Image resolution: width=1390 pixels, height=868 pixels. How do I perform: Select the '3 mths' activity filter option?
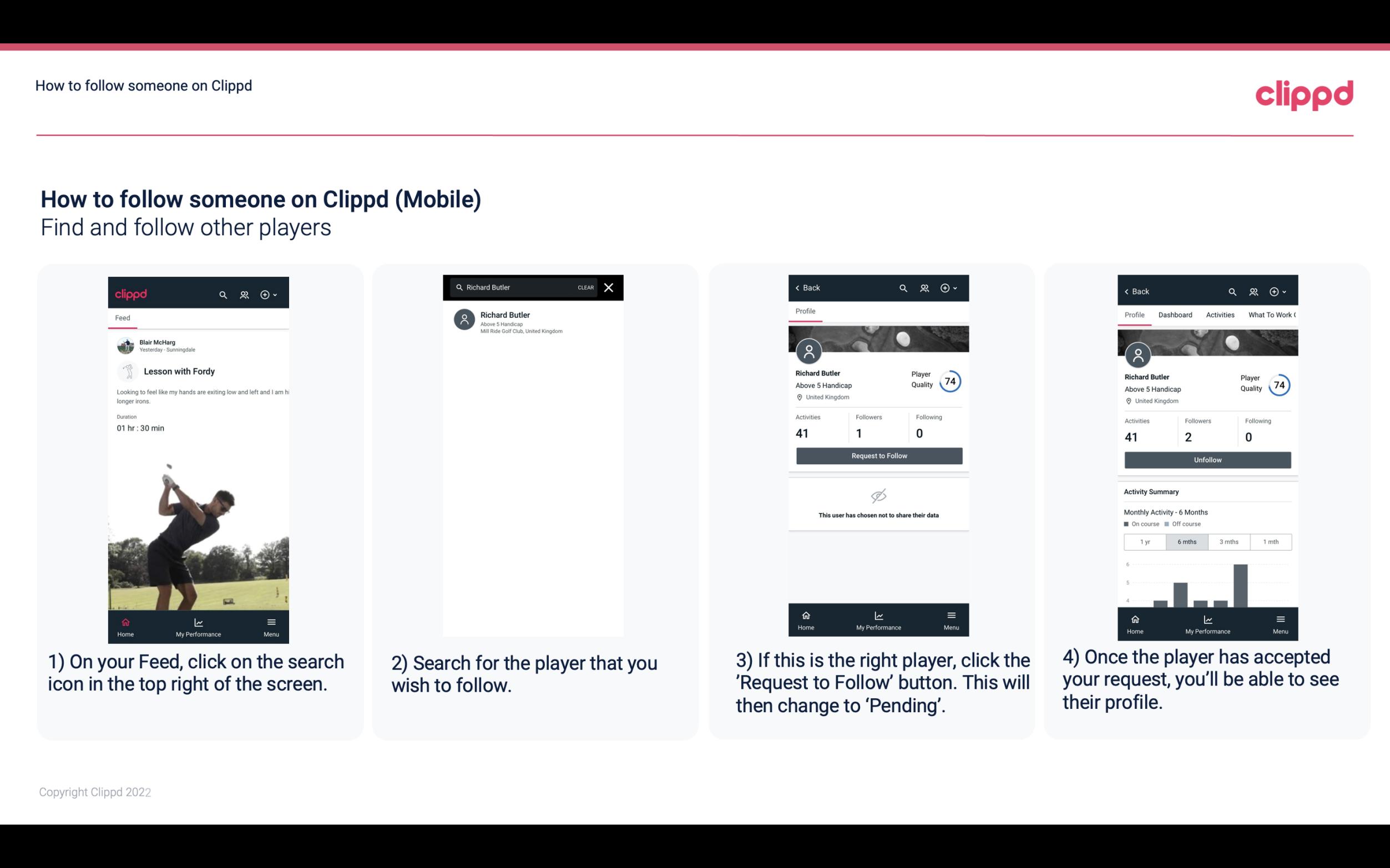point(1228,541)
